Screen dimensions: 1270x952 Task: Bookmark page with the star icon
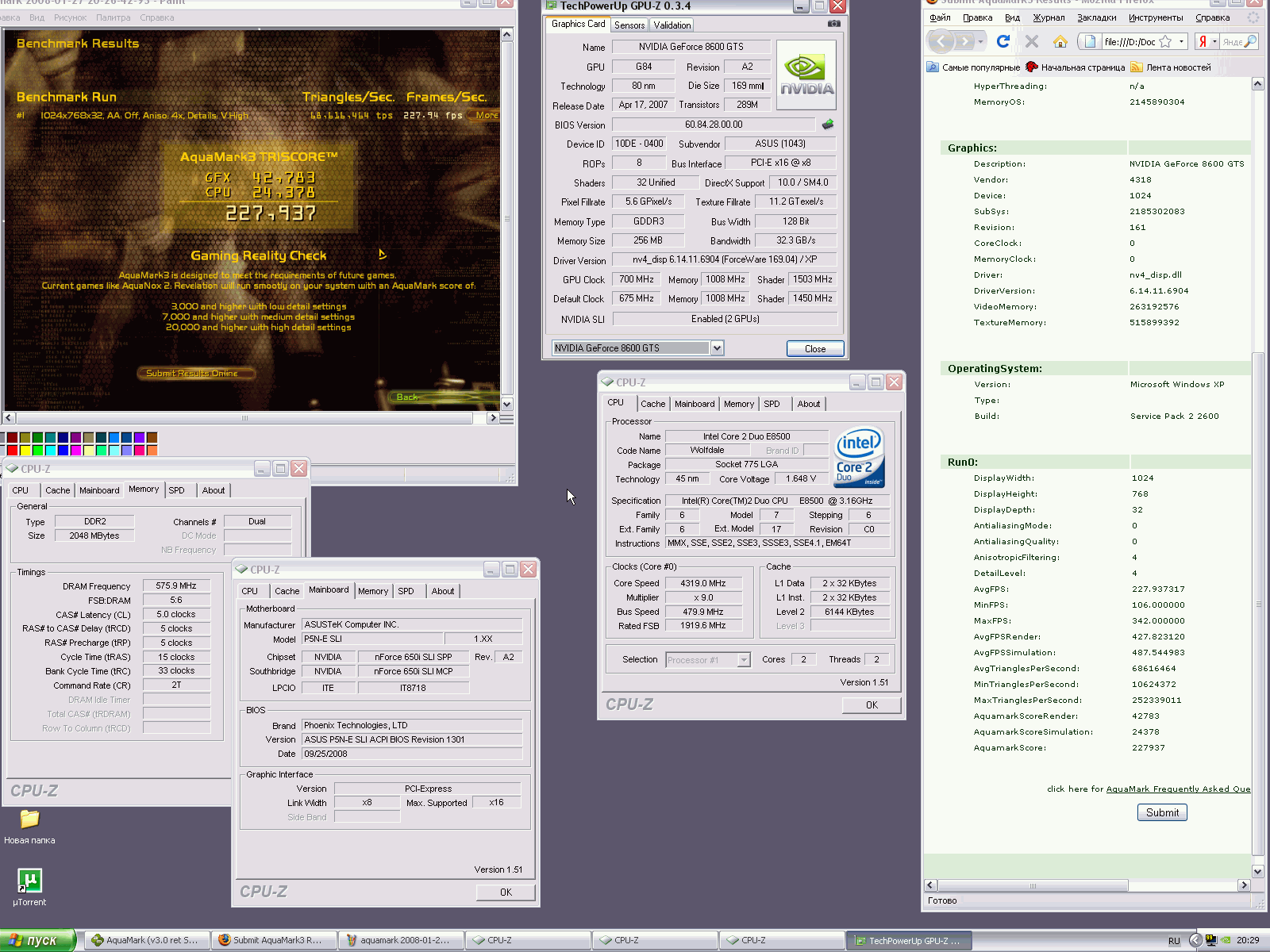[x=1165, y=41]
